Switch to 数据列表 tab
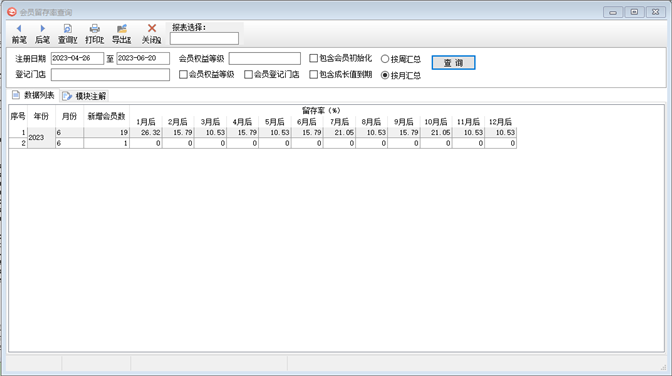The width and height of the screenshot is (672, 376). coord(33,95)
